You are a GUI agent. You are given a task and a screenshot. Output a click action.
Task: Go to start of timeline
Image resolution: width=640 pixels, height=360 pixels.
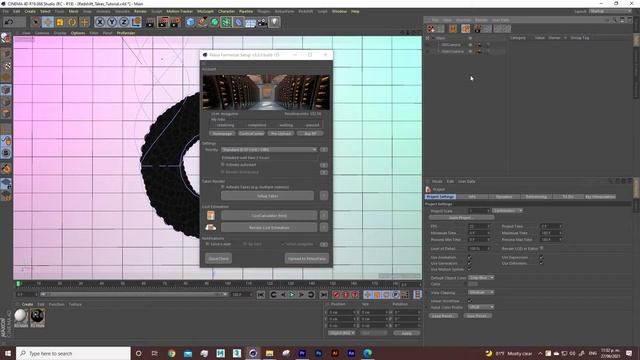pyautogui.click(x=261, y=294)
